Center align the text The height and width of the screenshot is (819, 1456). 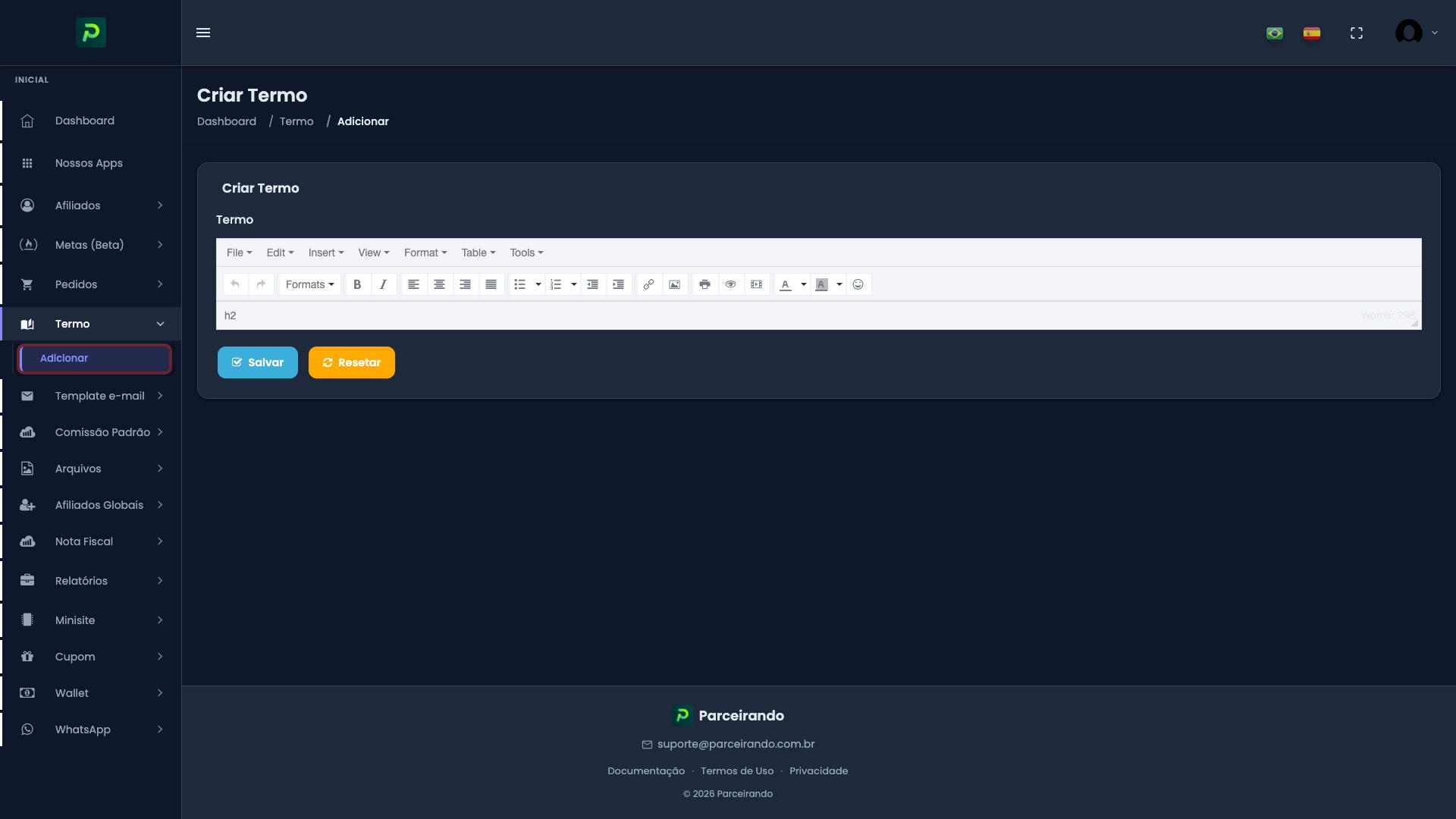click(439, 284)
